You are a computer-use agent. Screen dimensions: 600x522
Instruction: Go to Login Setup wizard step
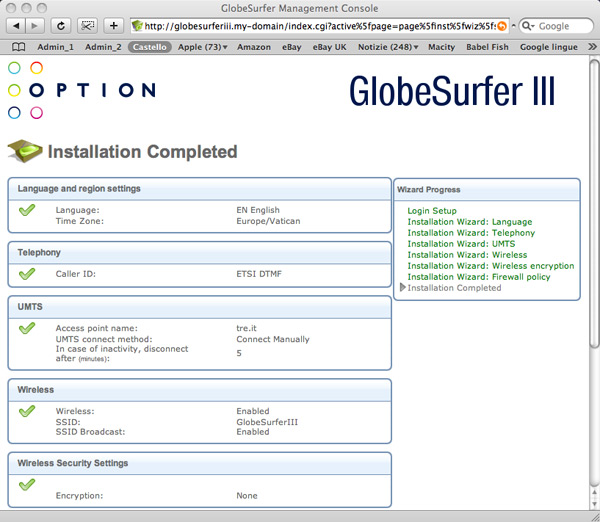[432, 211]
